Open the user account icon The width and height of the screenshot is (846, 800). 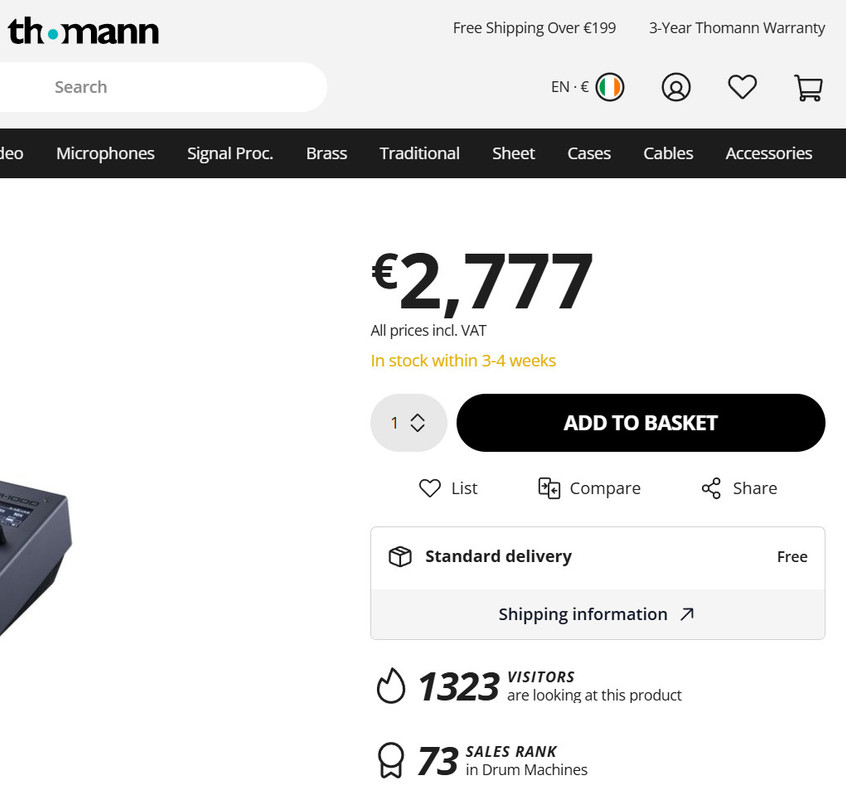(676, 87)
